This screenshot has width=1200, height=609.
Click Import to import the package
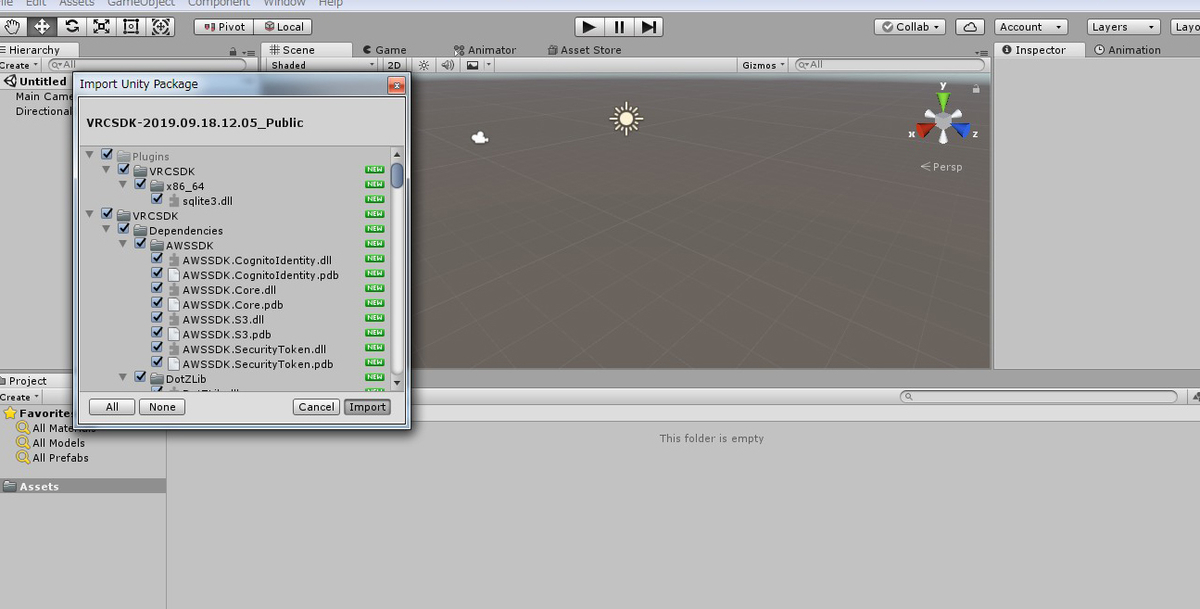click(367, 407)
